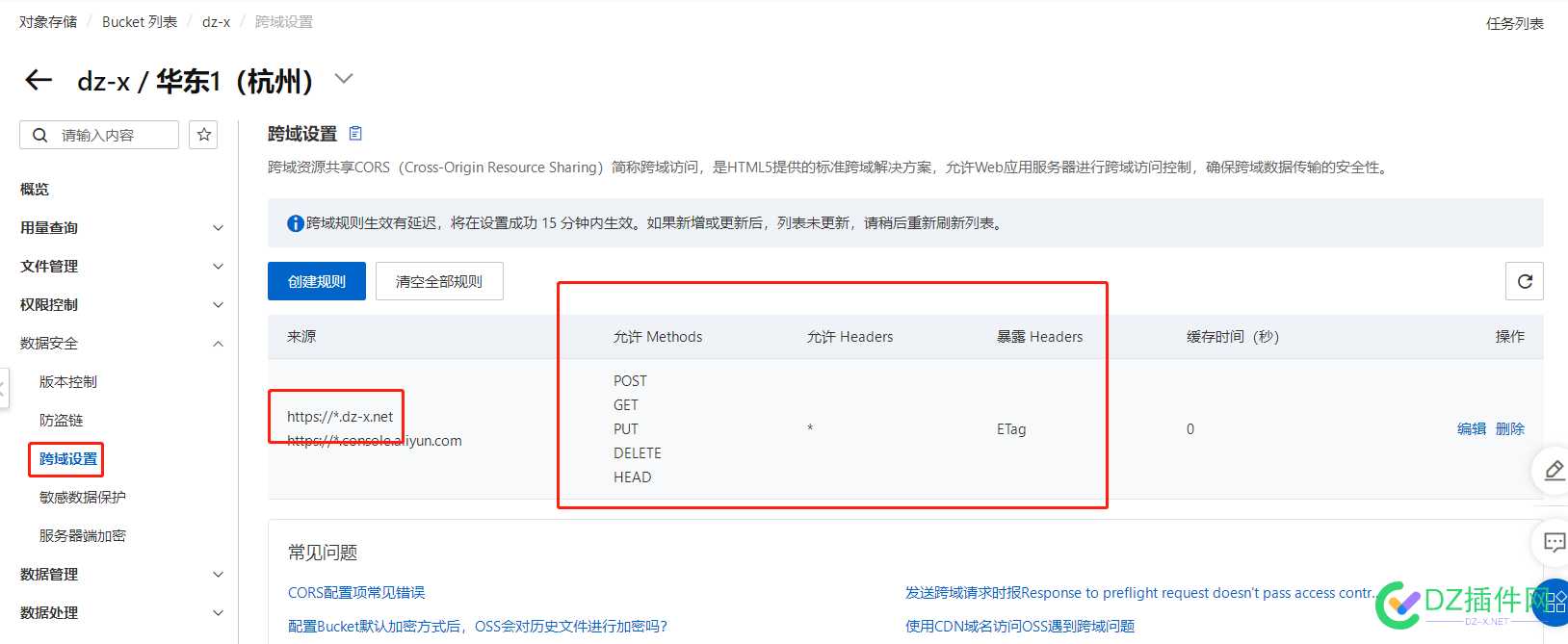Open the bucket region switch dropdown chevron

coord(344,79)
